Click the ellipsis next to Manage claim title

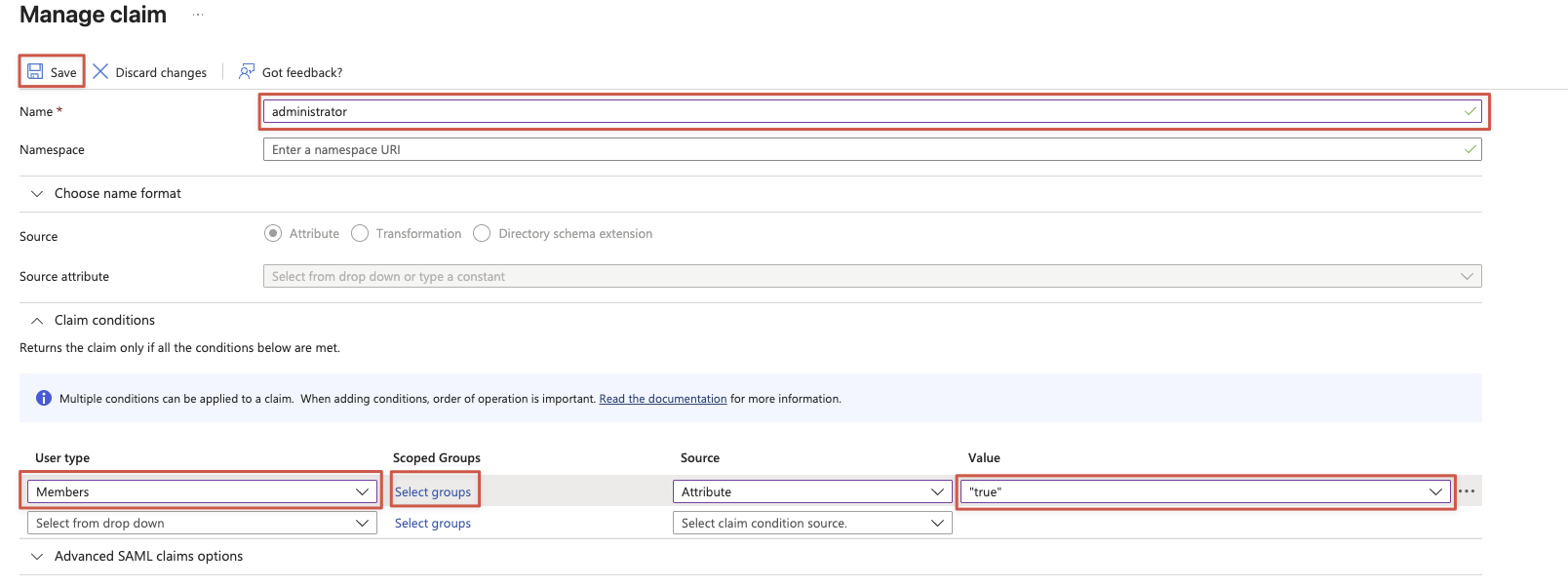point(198,15)
